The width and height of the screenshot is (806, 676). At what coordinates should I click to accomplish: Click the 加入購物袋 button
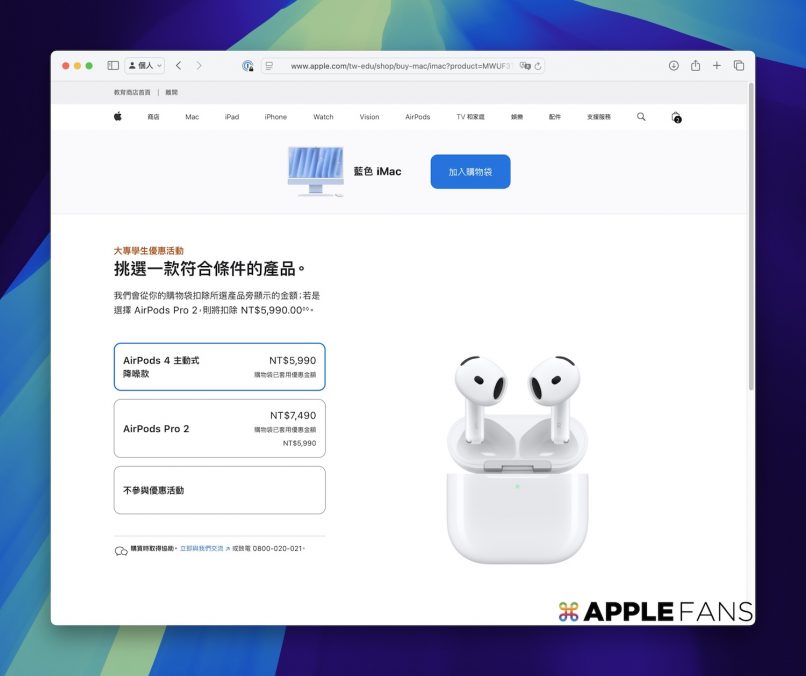(x=470, y=172)
